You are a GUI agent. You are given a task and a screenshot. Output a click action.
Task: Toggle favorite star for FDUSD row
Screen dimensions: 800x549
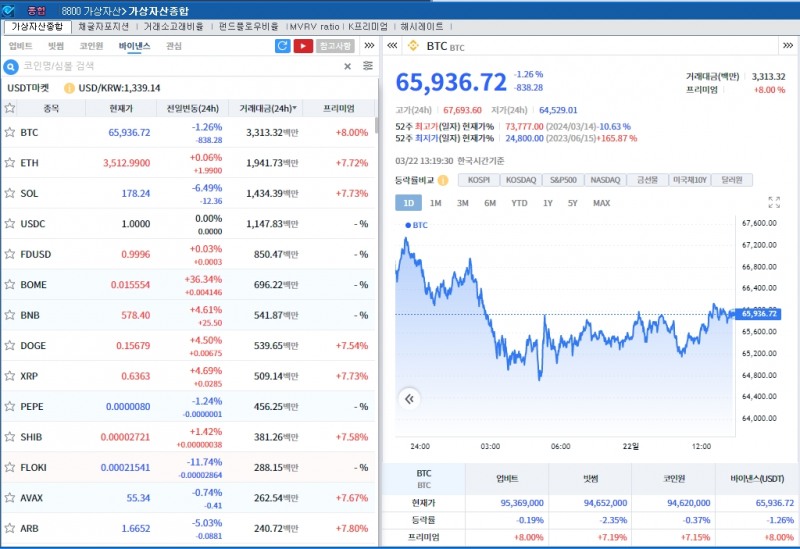click(x=10, y=254)
